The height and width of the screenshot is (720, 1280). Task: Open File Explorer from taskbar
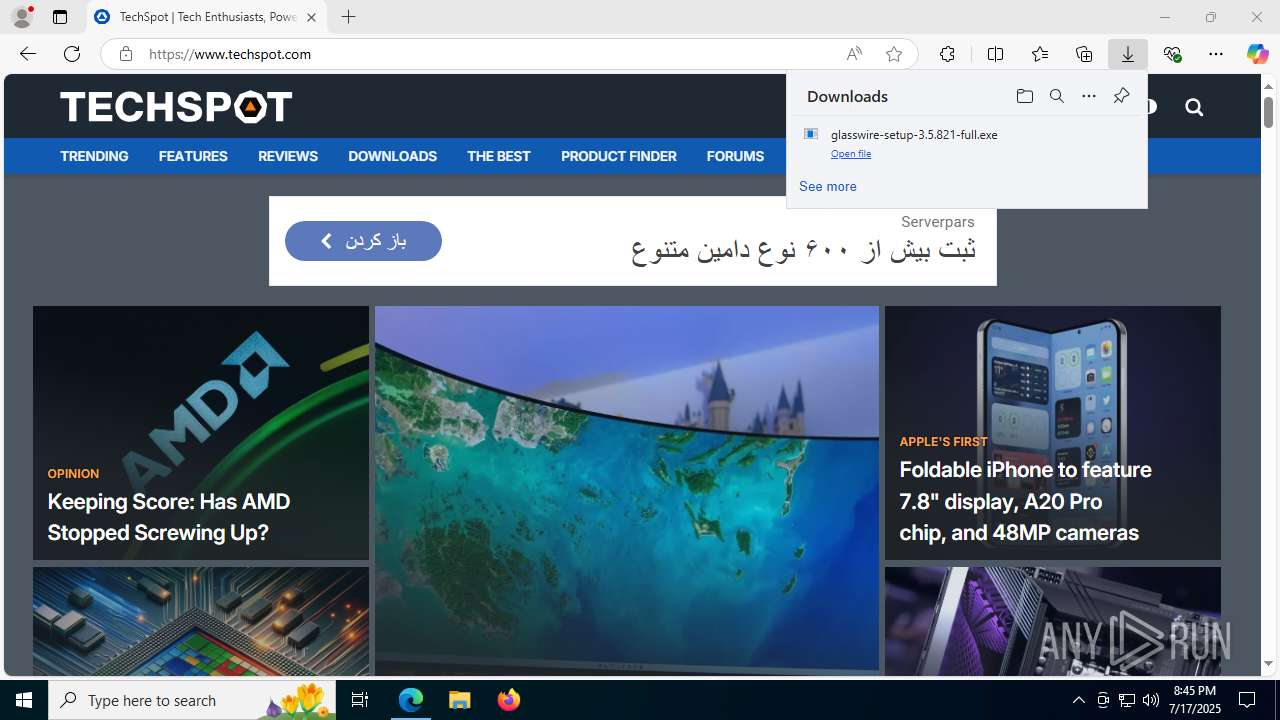[x=460, y=700]
